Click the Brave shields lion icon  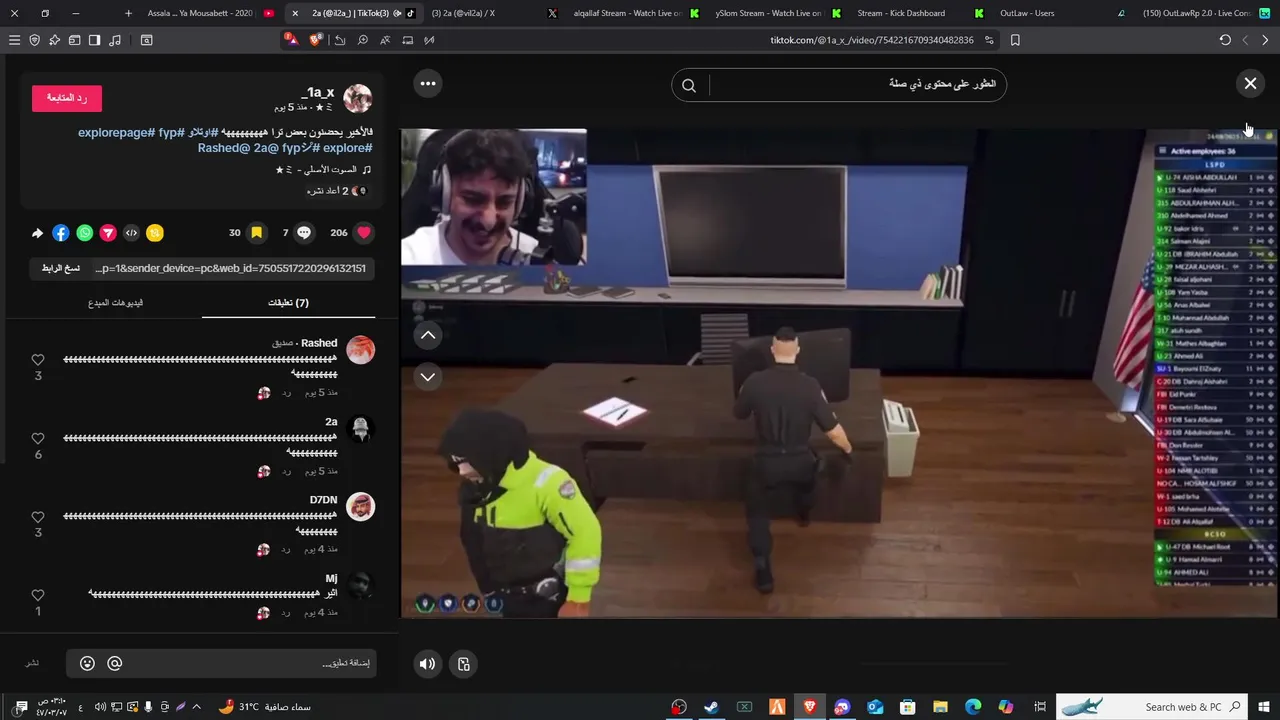[315, 40]
